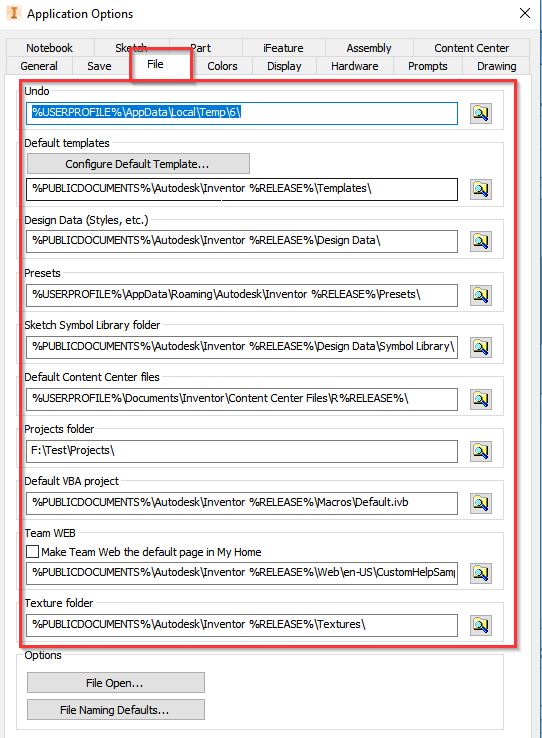Screen dimensions: 542x738
Task: Click the Undo path input field
Action: coord(242,113)
